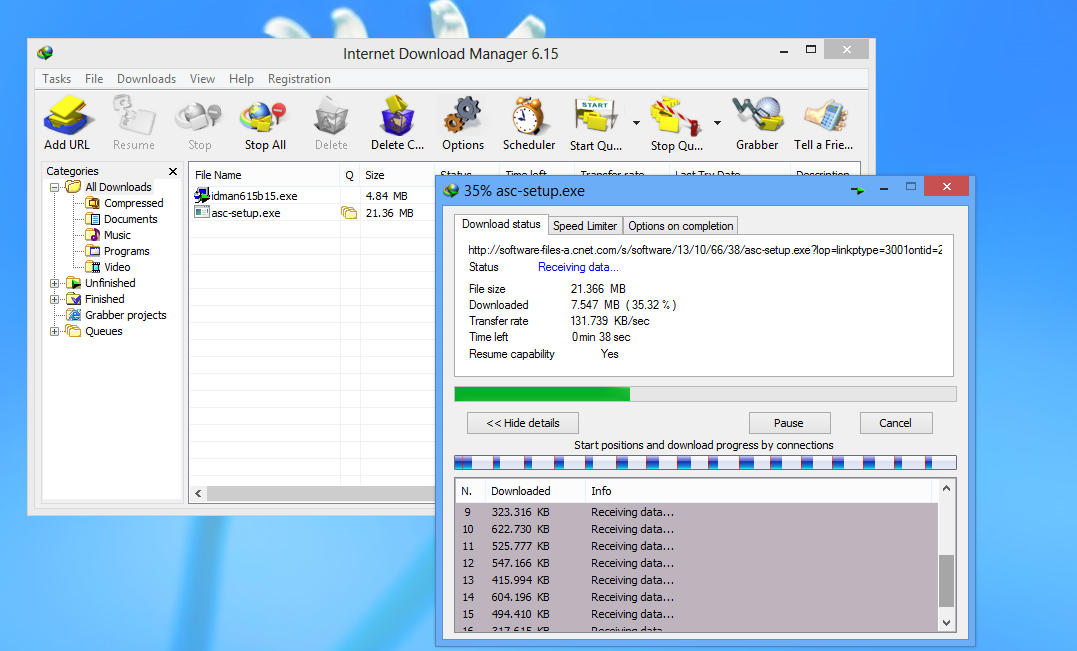Start the download queue
1077x651 pixels.
point(594,118)
